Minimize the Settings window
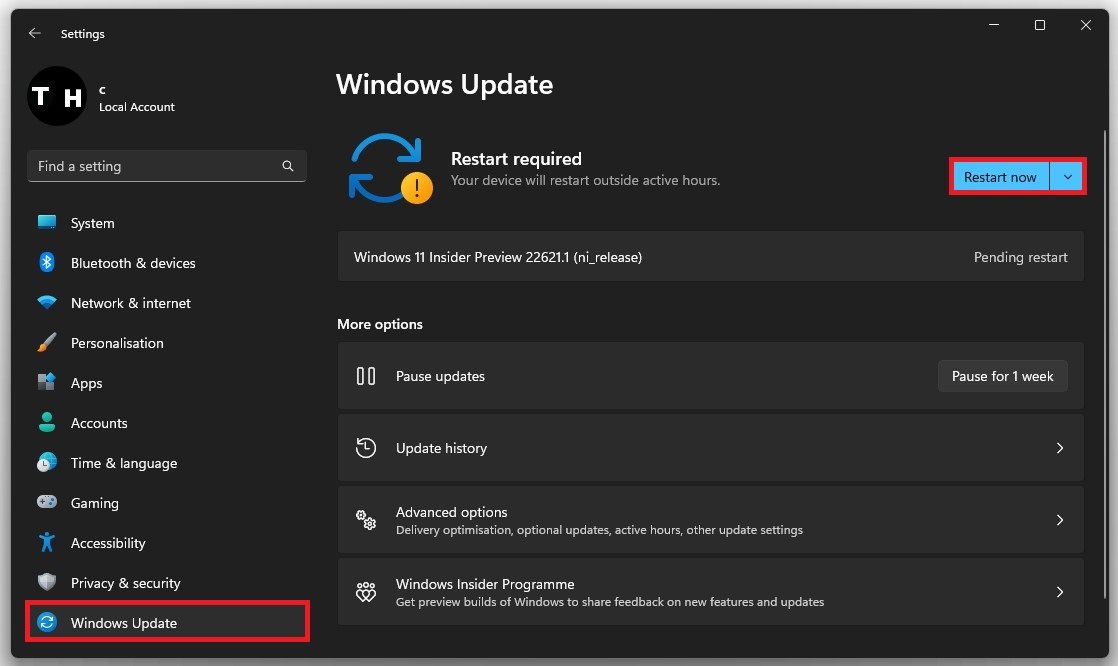The image size is (1118, 666). click(994, 25)
